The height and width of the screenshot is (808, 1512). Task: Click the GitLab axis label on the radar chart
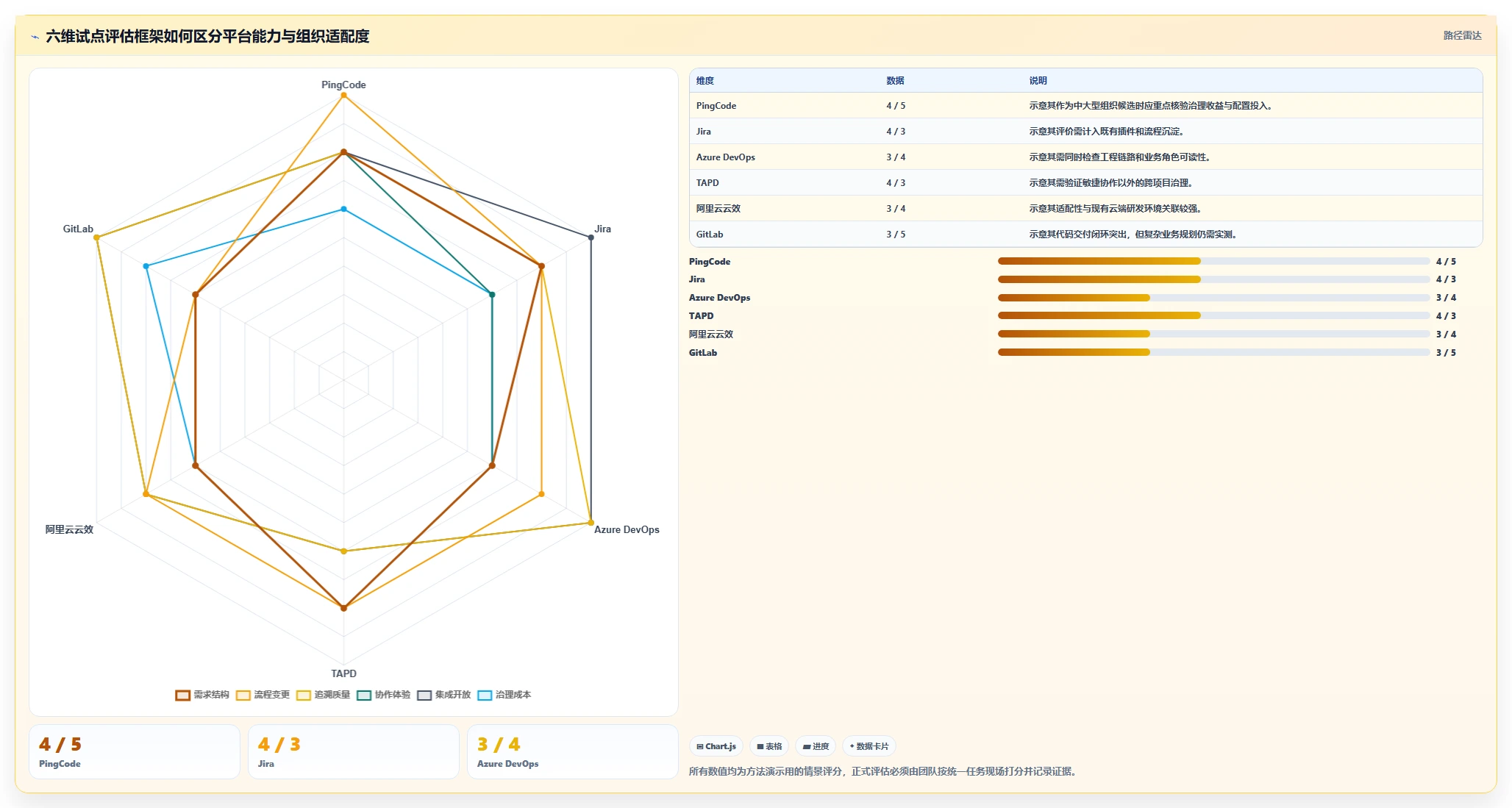78,229
